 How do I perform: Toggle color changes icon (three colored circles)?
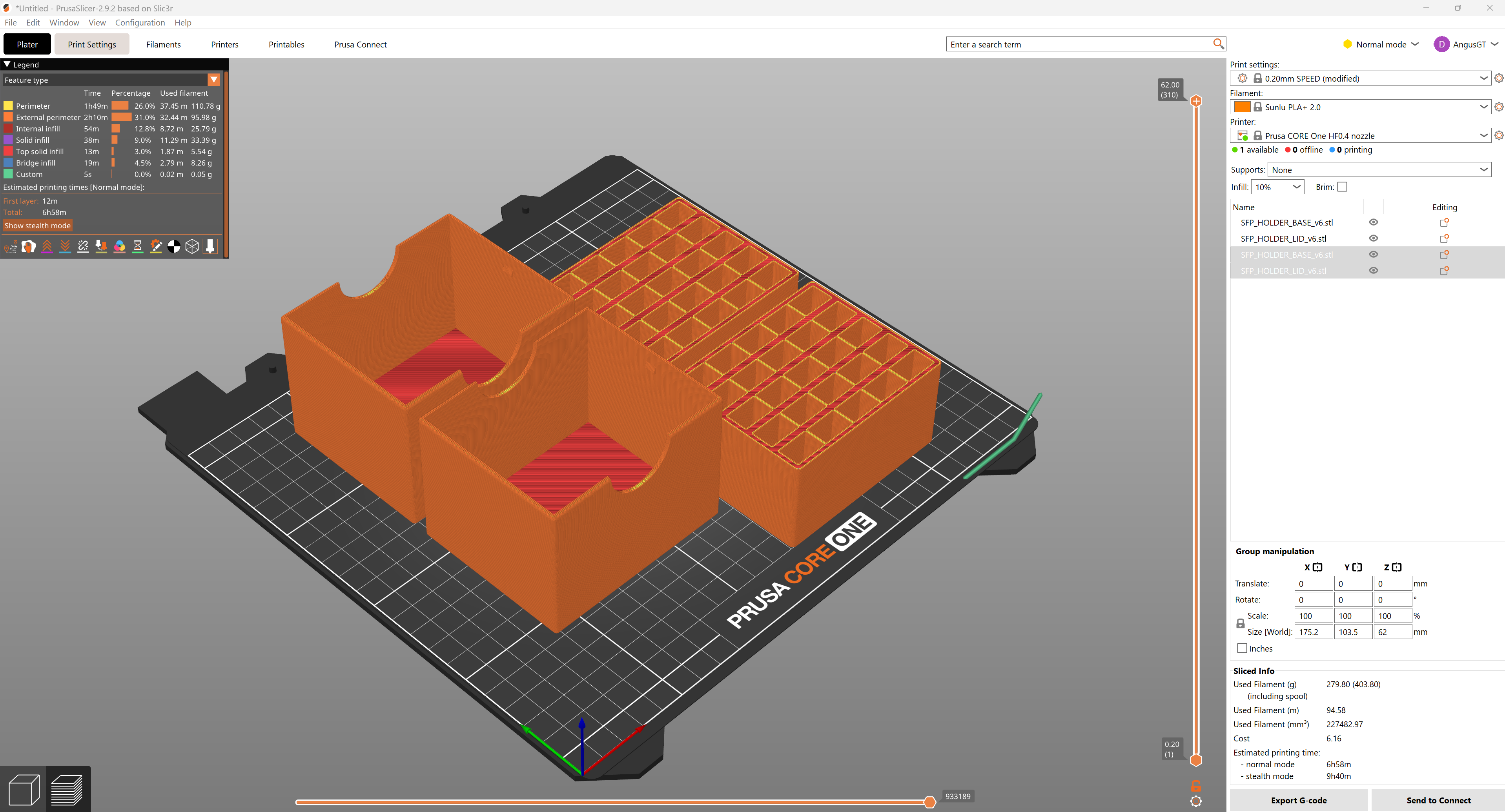coord(120,246)
